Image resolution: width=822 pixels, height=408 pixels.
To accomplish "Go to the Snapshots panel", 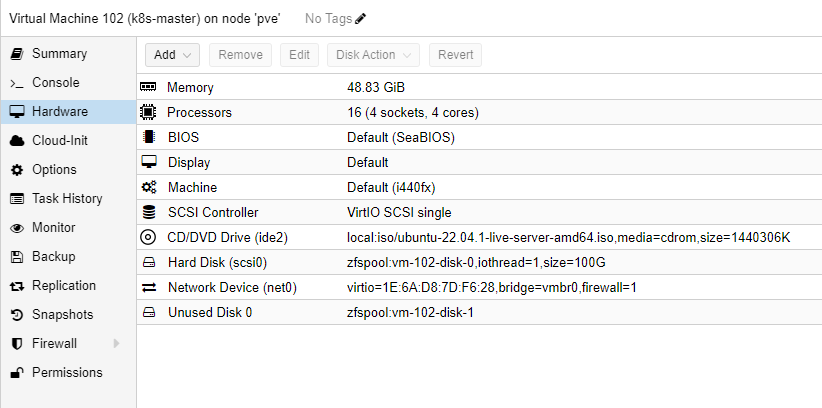I will point(62,315).
